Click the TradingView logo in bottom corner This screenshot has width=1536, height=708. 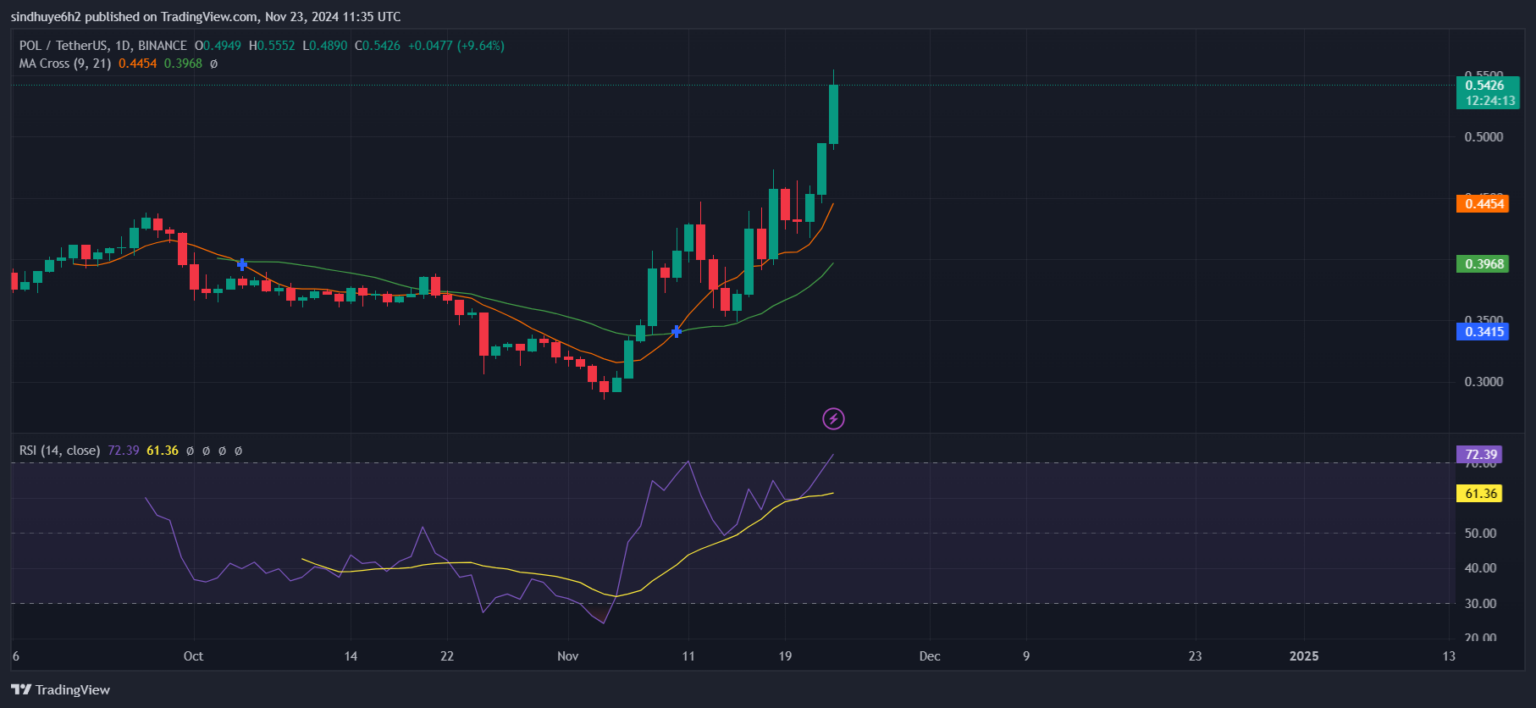click(x=60, y=690)
